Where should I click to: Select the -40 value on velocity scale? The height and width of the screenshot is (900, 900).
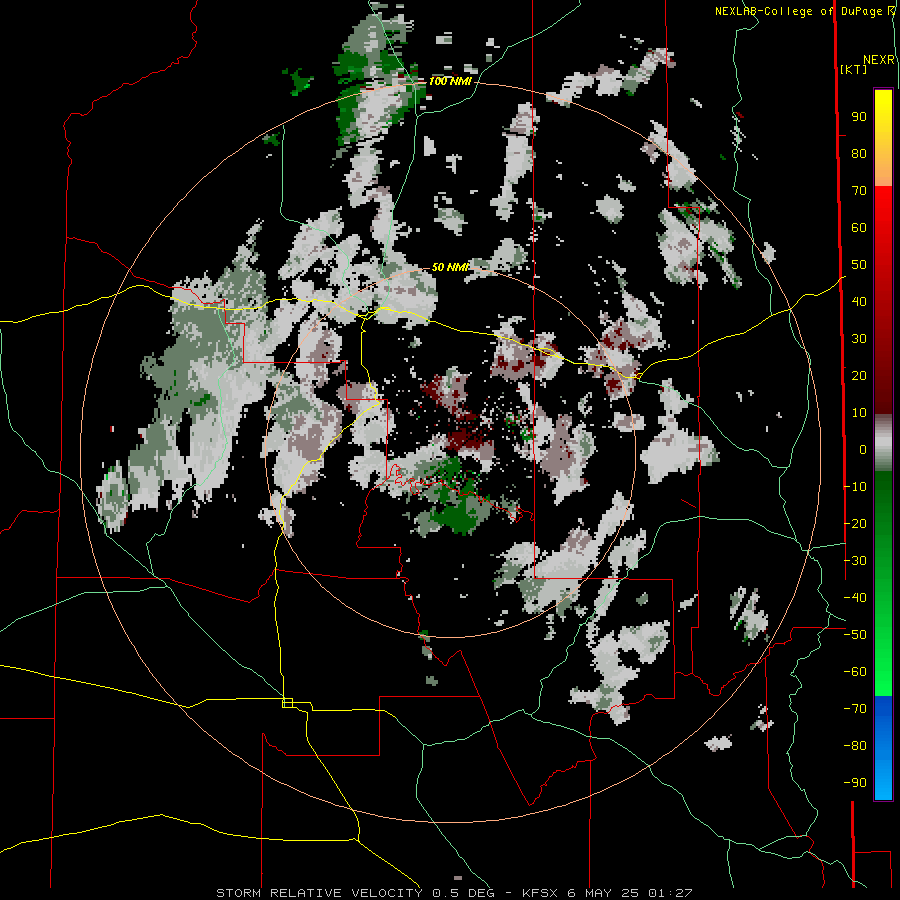pos(855,598)
